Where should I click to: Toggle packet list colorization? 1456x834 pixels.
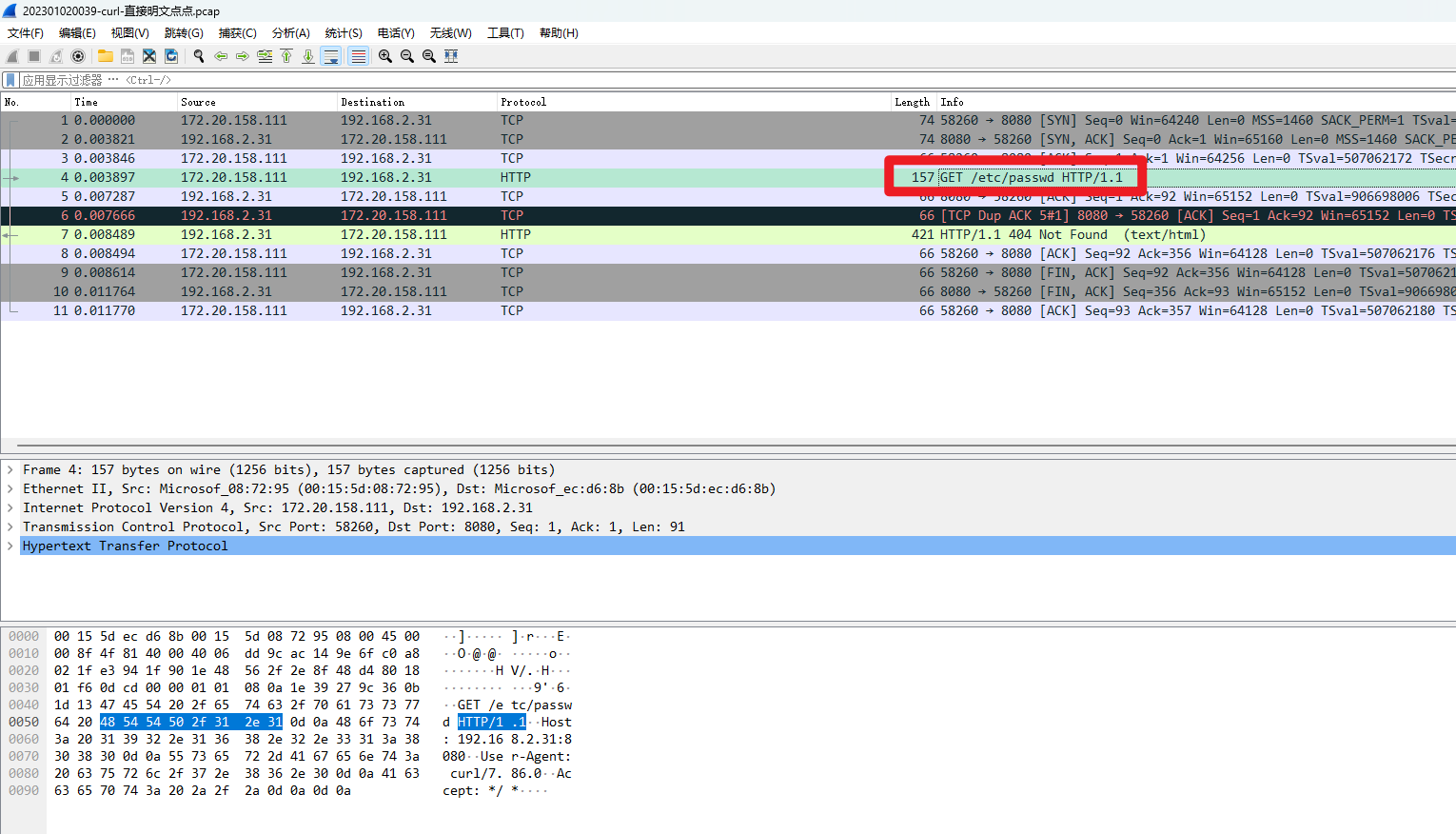tap(358, 56)
